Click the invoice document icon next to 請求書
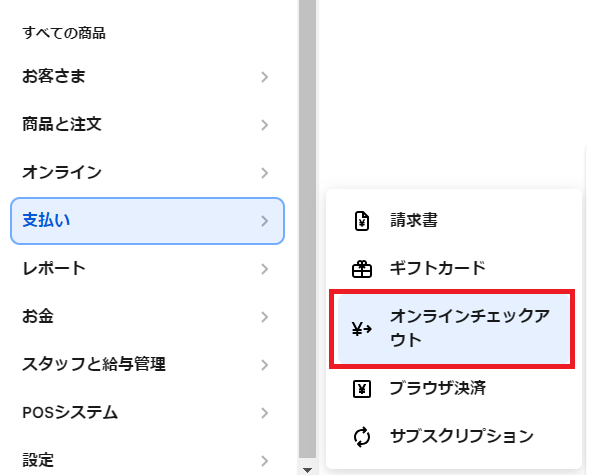 pyautogui.click(x=362, y=221)
